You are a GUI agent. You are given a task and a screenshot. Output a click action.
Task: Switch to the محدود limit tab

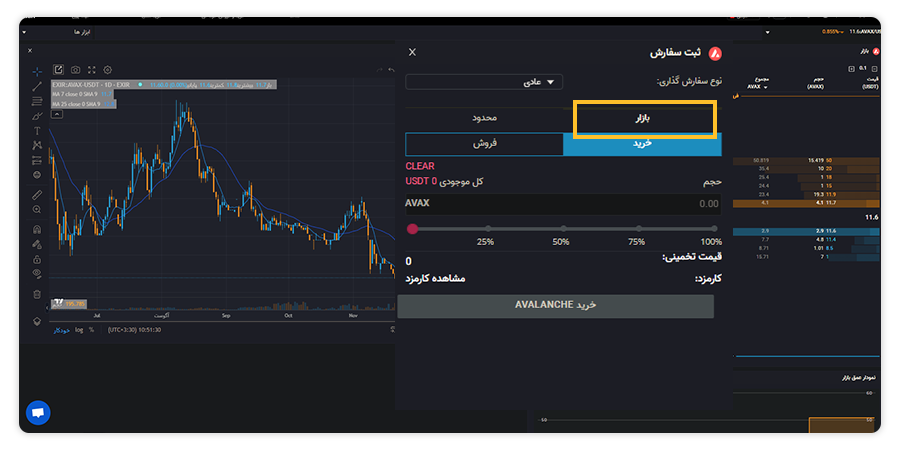coord(484,118)
